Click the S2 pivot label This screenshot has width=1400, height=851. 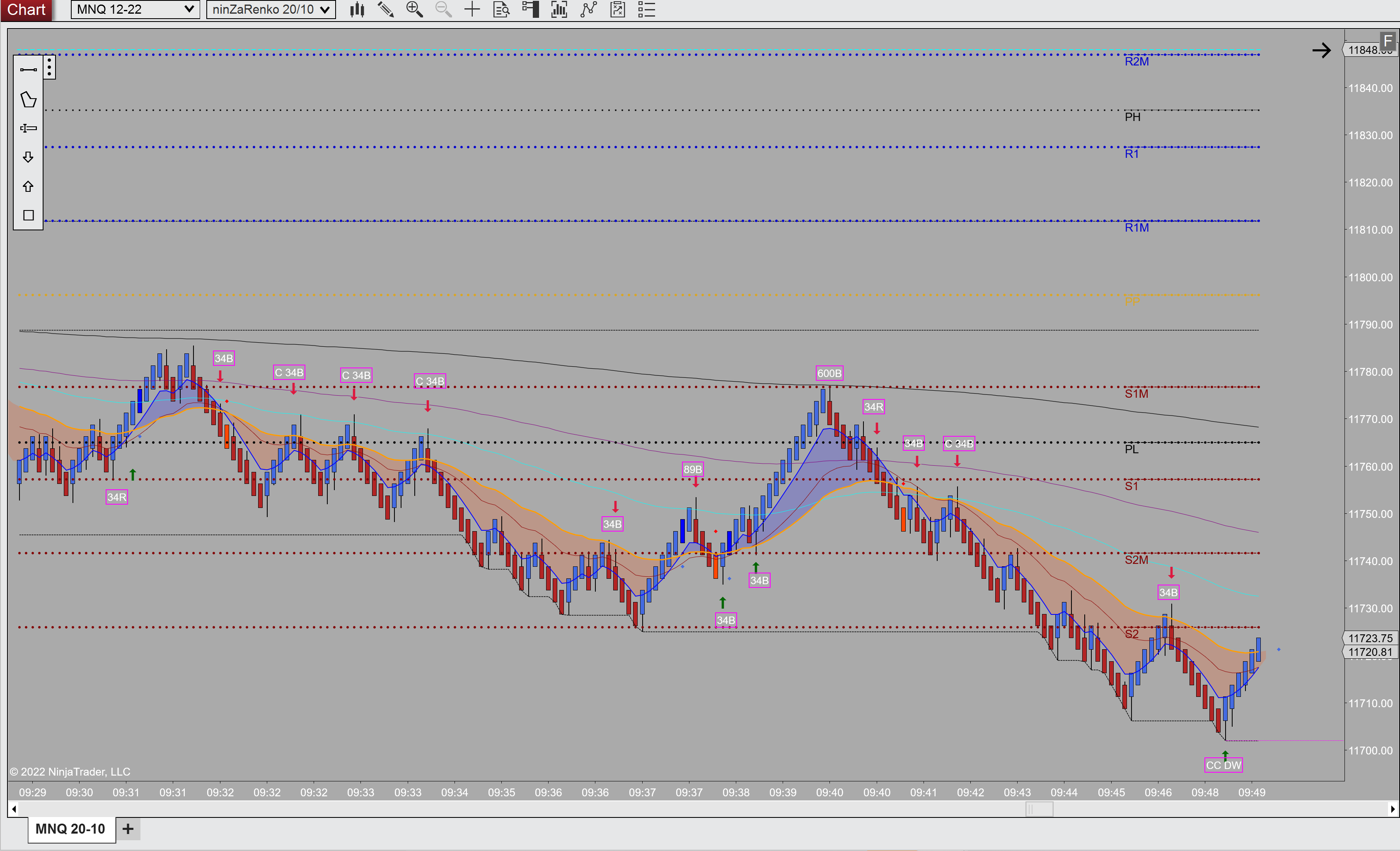point(1131,634)
